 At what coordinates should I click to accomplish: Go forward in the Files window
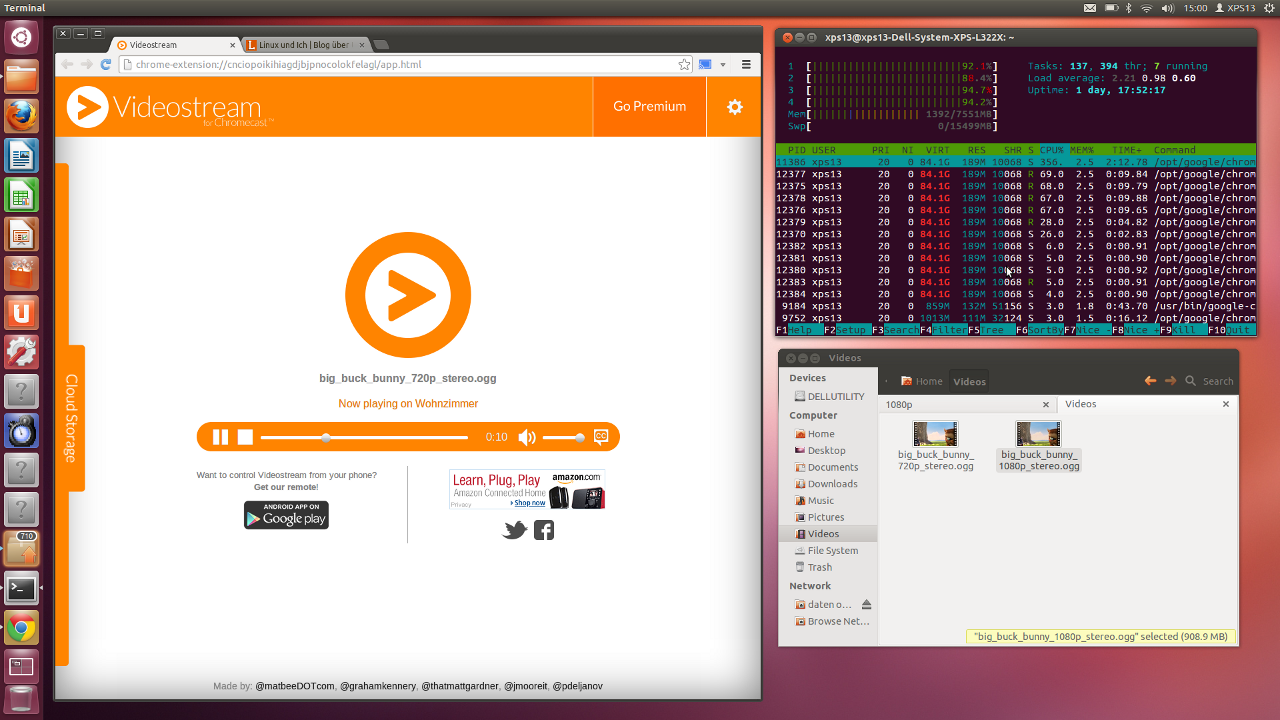coord(1170,381)
